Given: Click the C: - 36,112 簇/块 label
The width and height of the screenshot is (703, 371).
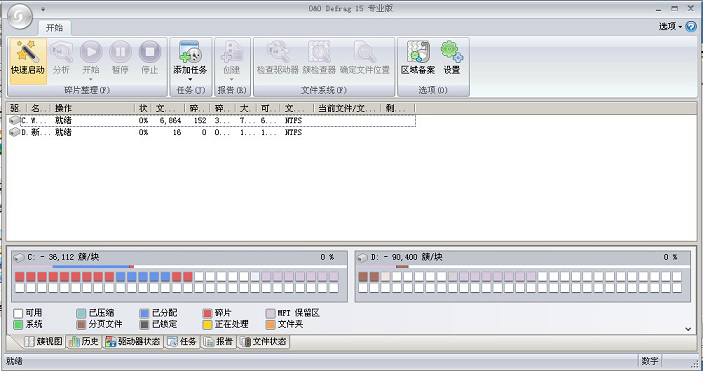Looking at the screenshot, I should (x=63, y=258).
